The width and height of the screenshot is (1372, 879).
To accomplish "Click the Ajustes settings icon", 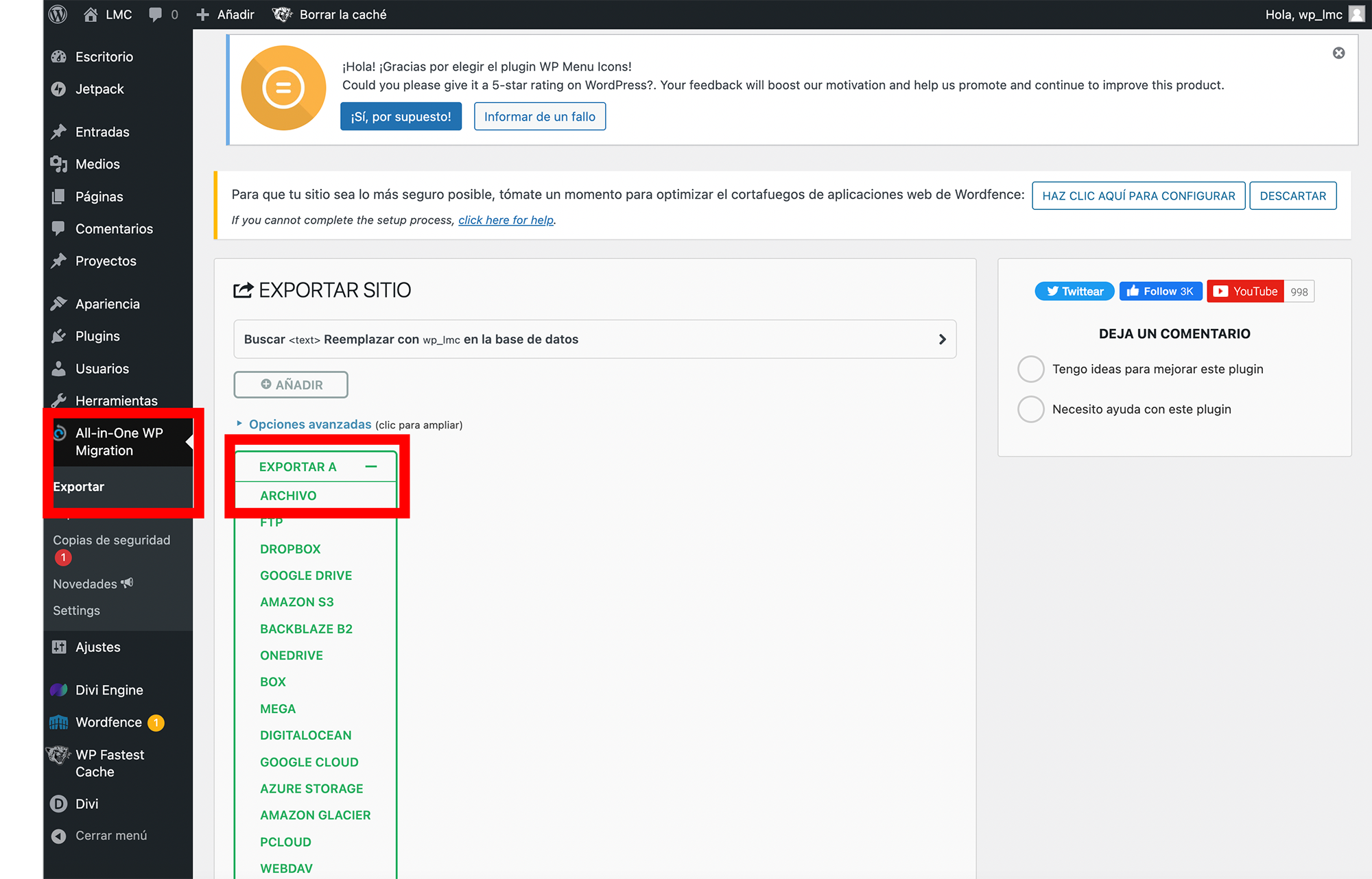I will tap(59, 647).
